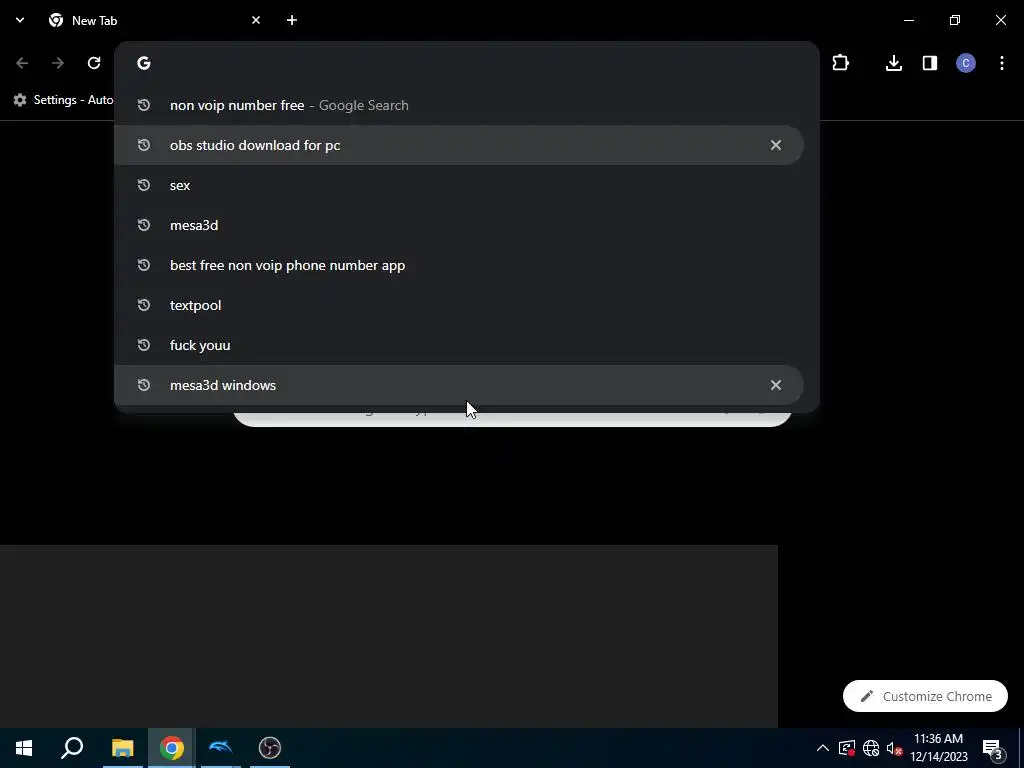Select the 'mesa3d' suggestion
The image size is (1024, 768).
(458, 225)
